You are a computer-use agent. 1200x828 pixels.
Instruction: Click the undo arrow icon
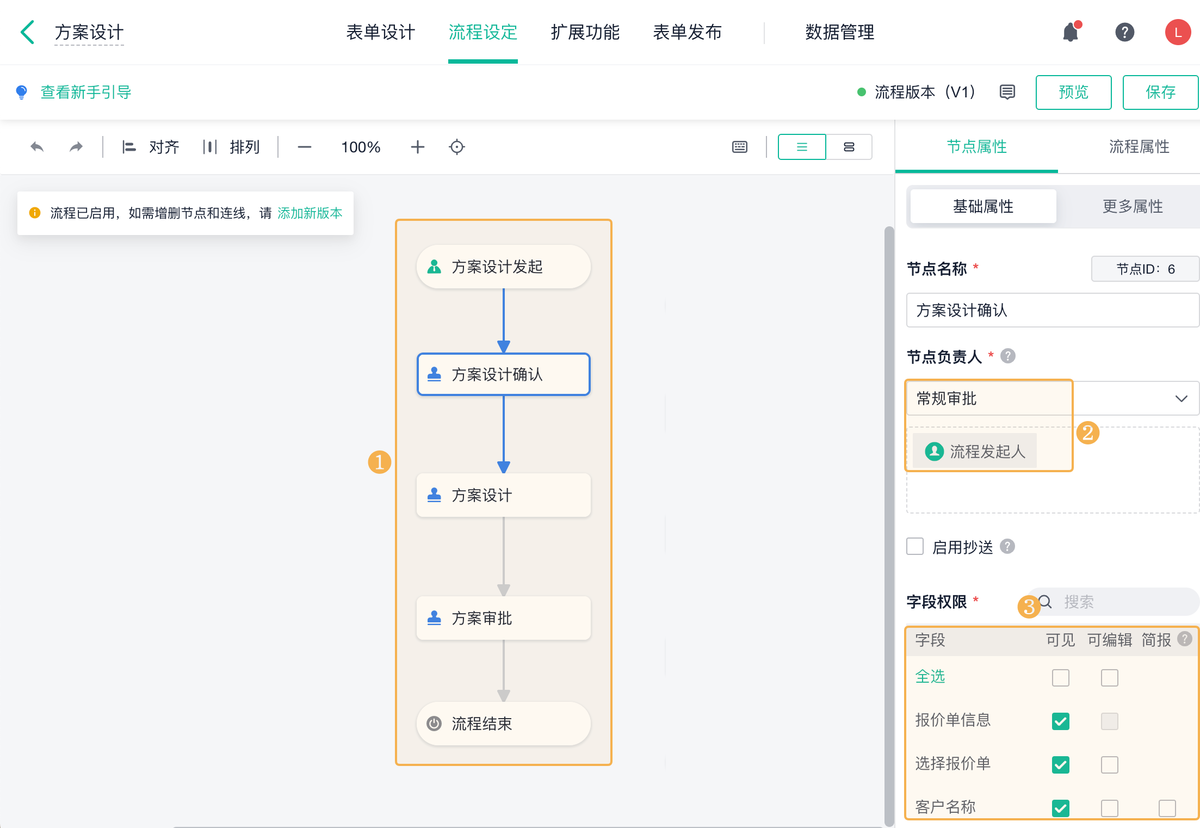point(37,147)
